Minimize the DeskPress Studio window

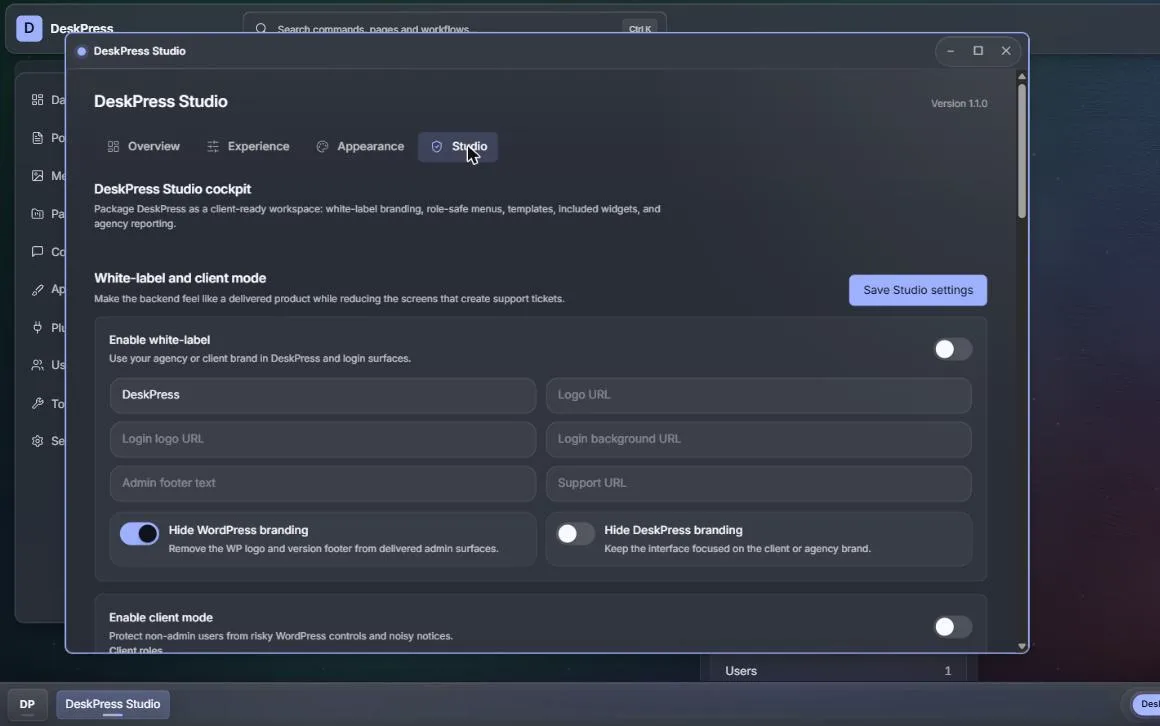(x=951, y=51)
